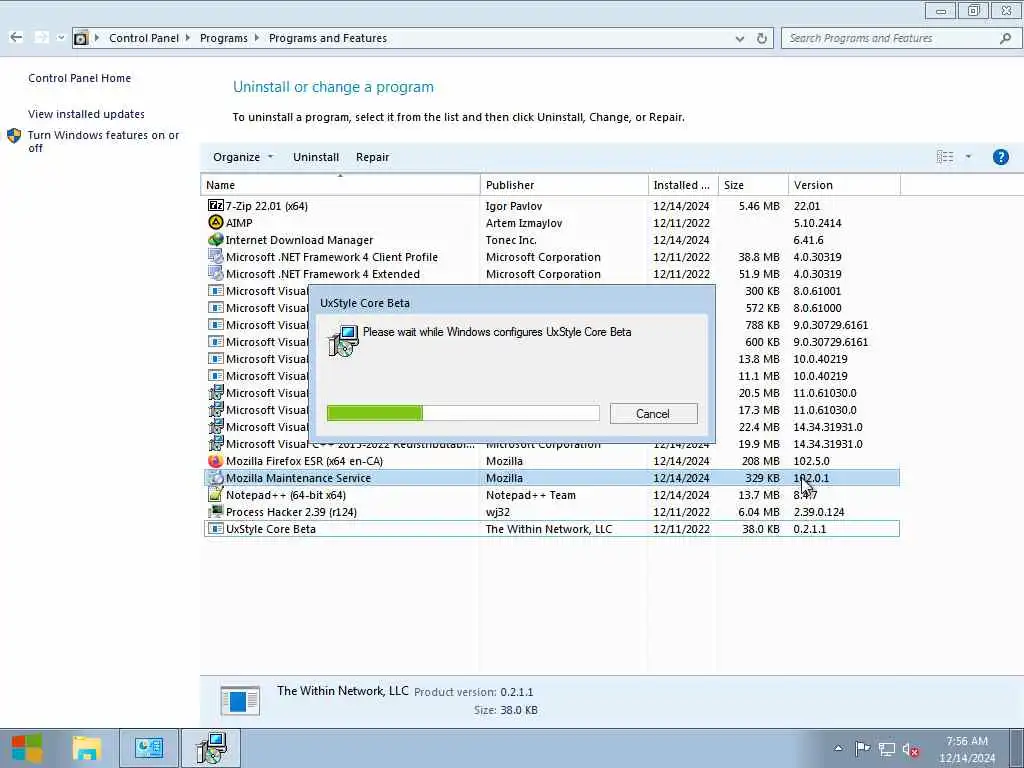Screen dimensions: 1024x768
Task: Click the Uninstall toolbar command
Action: tap(316, 157)
